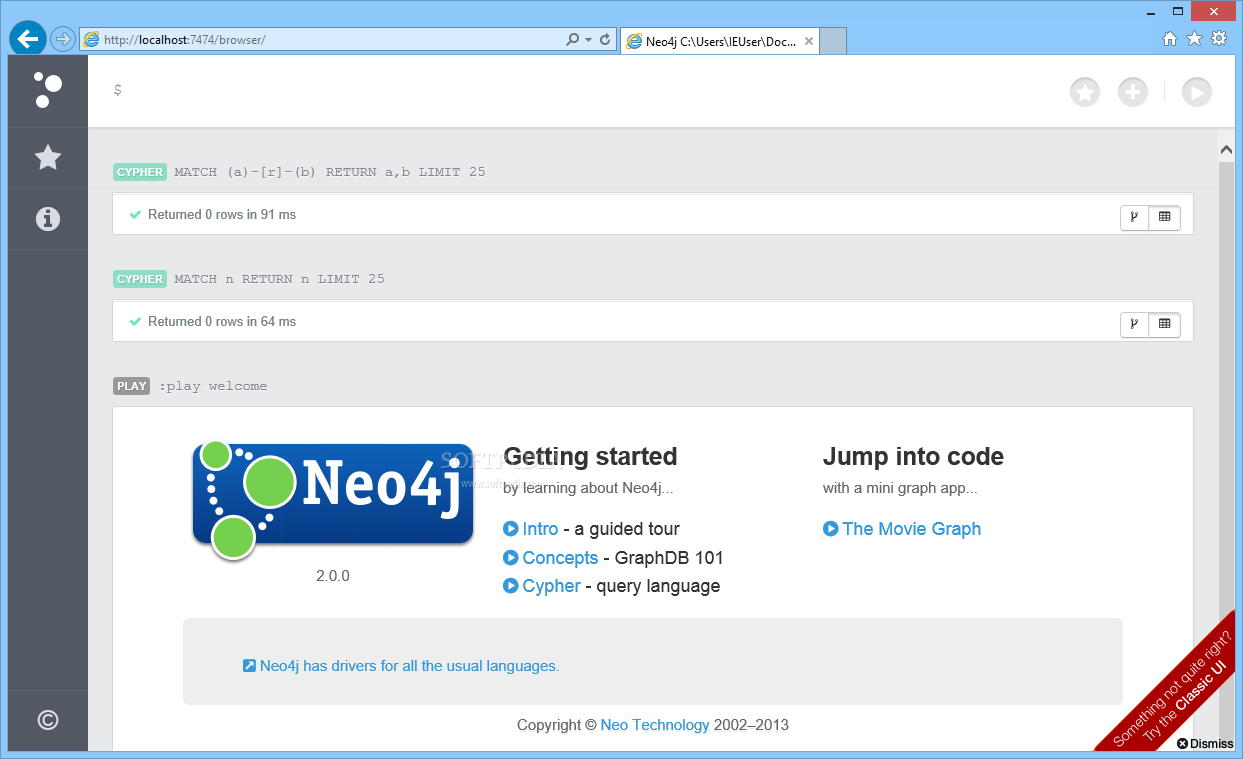
Task: Dismiss the Classic UI banner
Action: 1205,743
